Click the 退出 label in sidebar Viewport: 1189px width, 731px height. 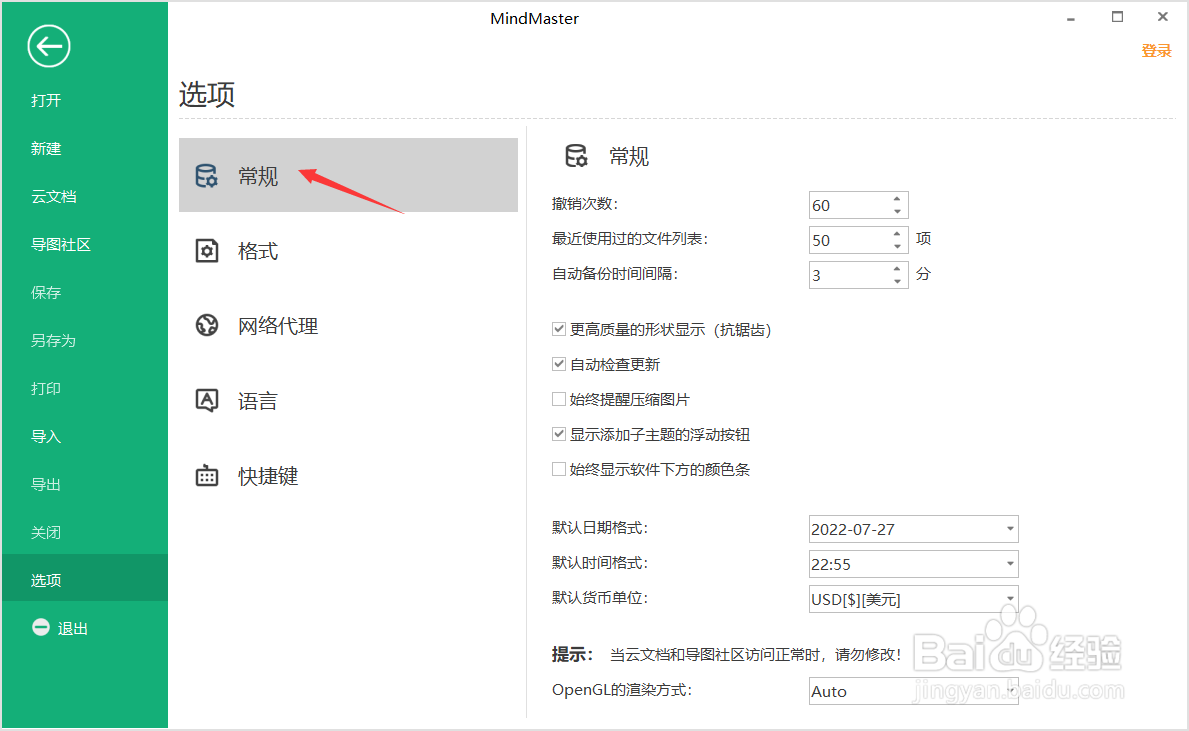(73, 628)
